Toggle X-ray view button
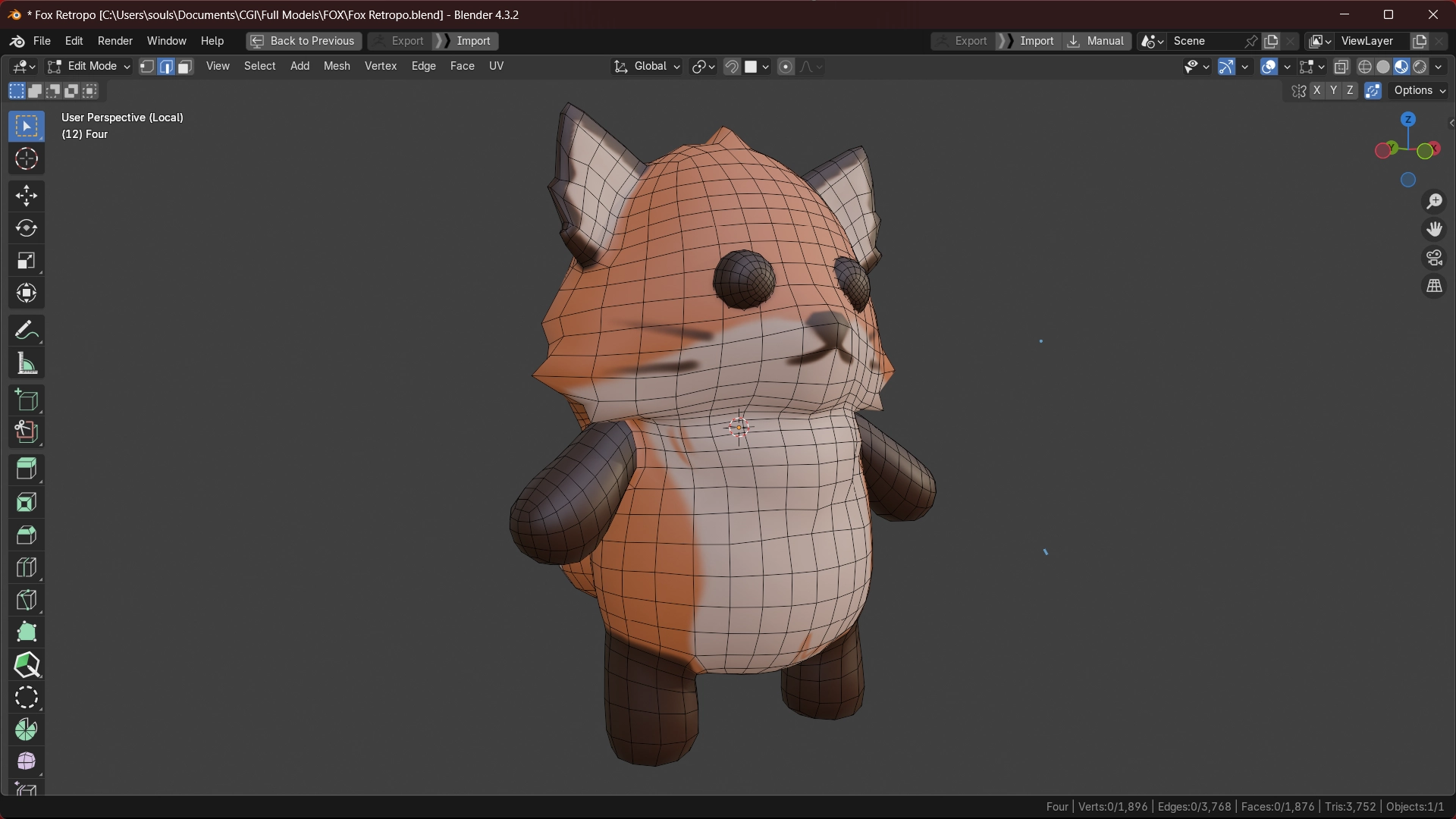Screen dimensions: 1456x819 [1341, 67]
